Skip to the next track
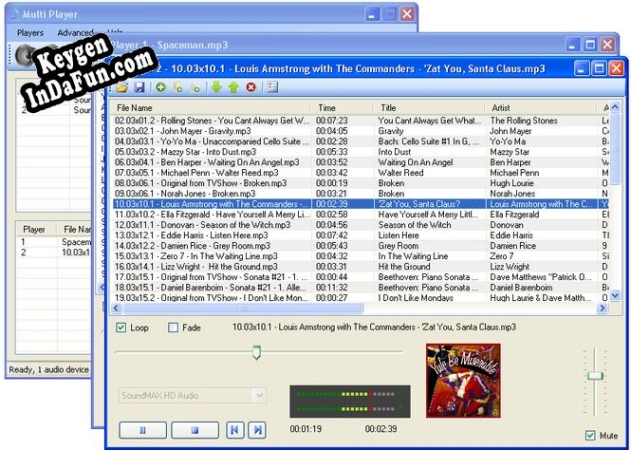Image resolution: width=631 pixels, height=450 pixels. pos(257,430)
